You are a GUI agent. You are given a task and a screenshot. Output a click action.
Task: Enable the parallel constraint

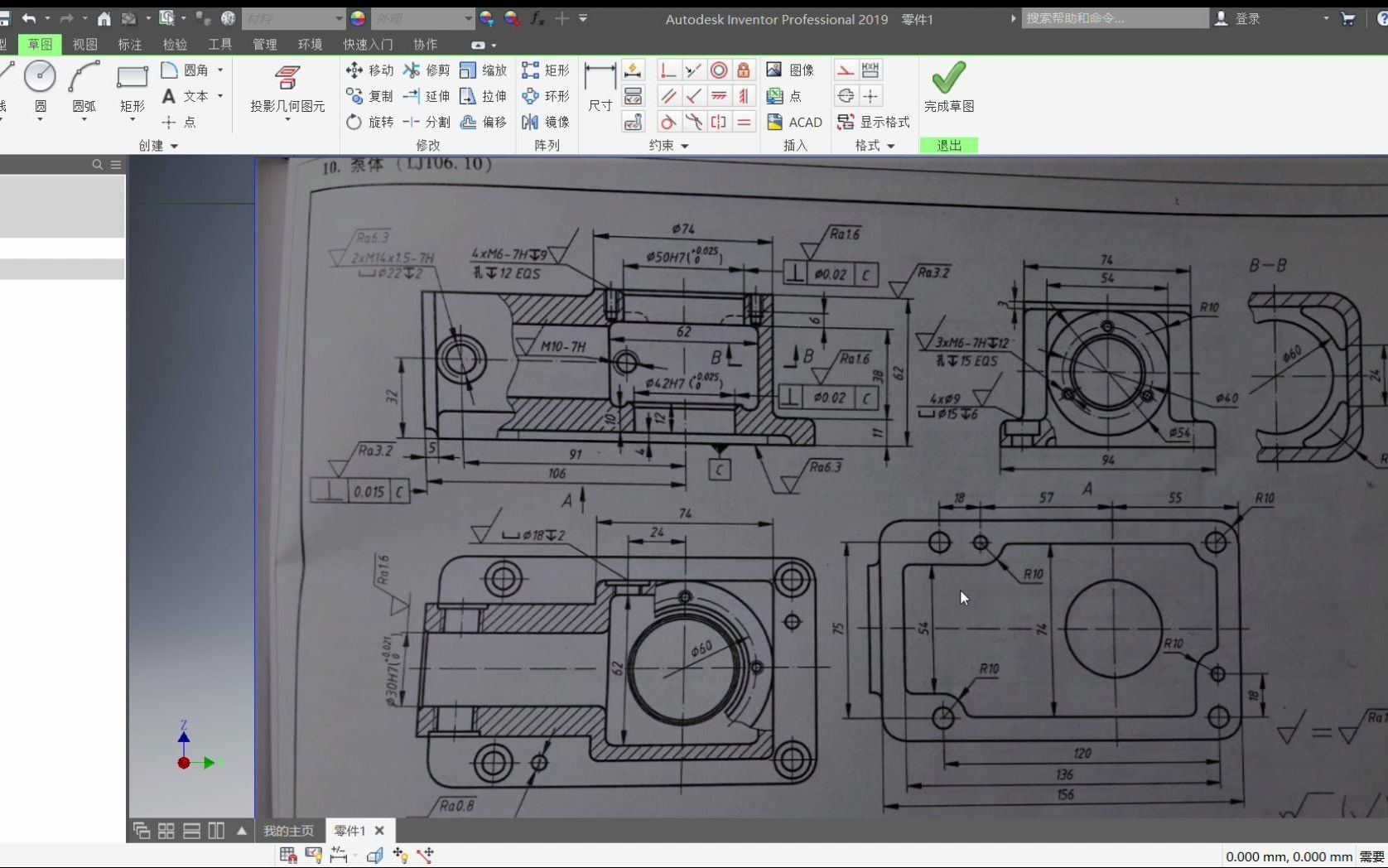[x=669, y=96]
